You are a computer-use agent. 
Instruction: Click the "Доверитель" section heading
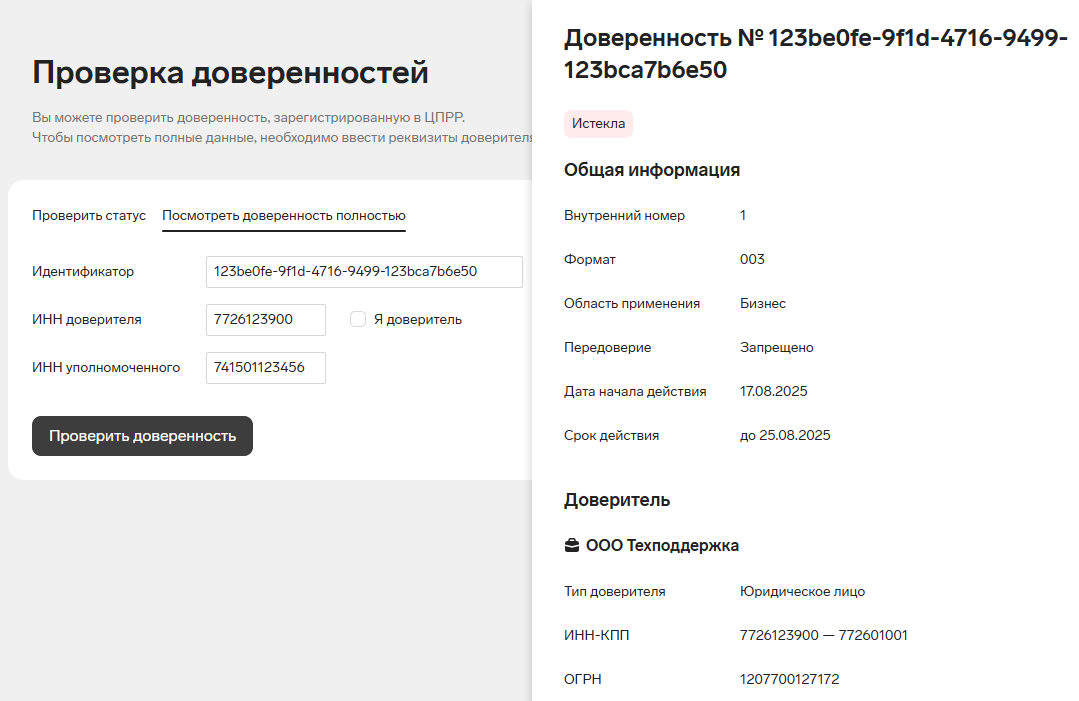617,500
